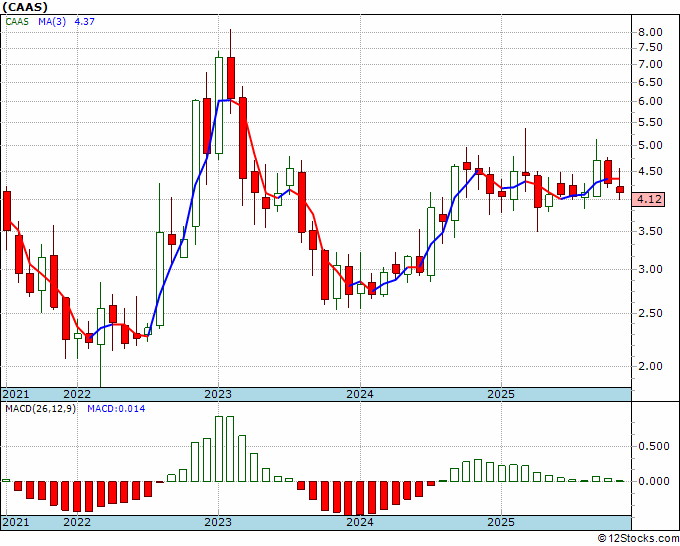
Task: Click the 5.50 price axis label
Action: (x=650, y=122)
